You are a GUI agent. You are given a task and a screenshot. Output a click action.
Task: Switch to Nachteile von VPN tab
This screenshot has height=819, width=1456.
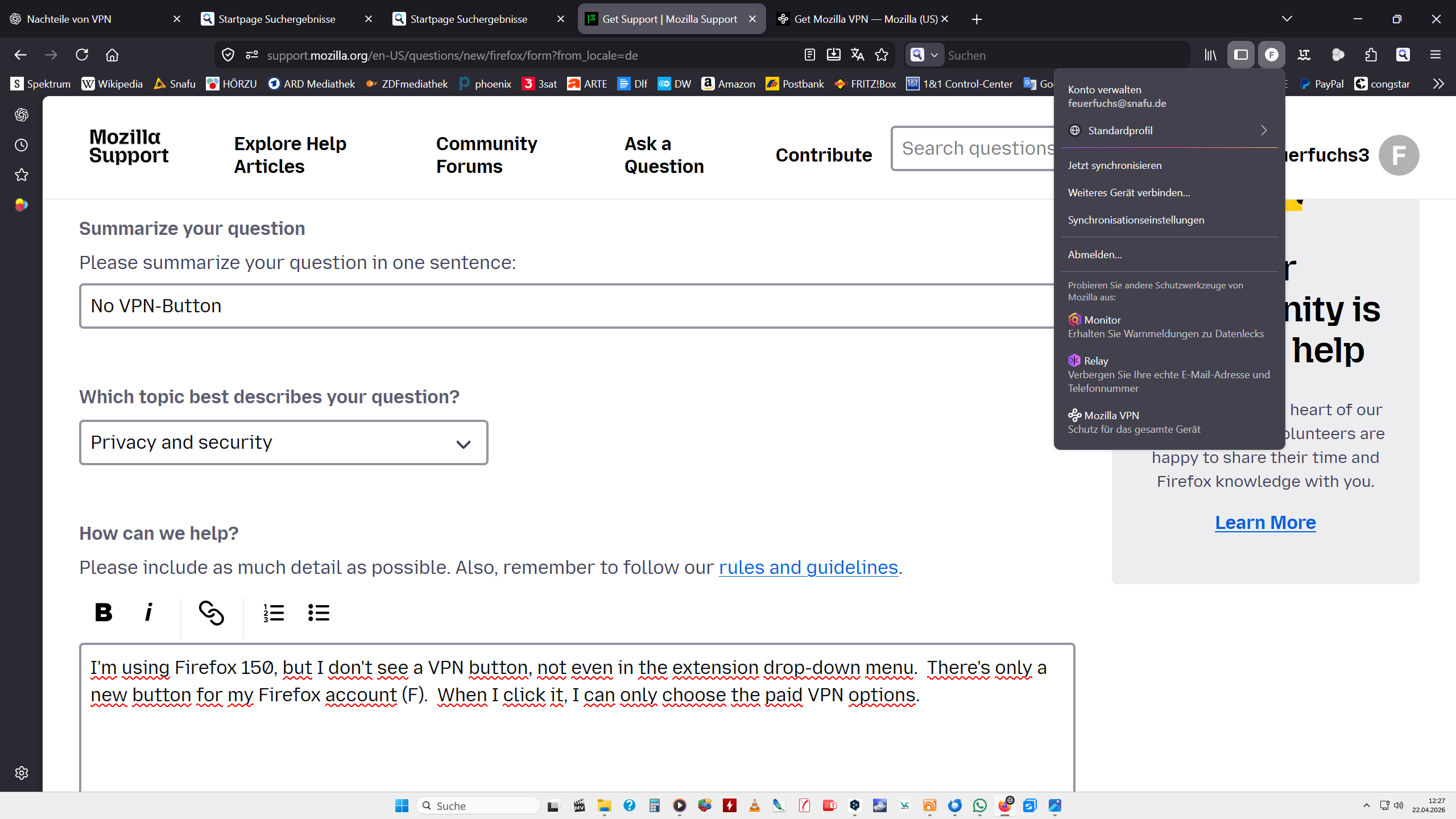91,19
